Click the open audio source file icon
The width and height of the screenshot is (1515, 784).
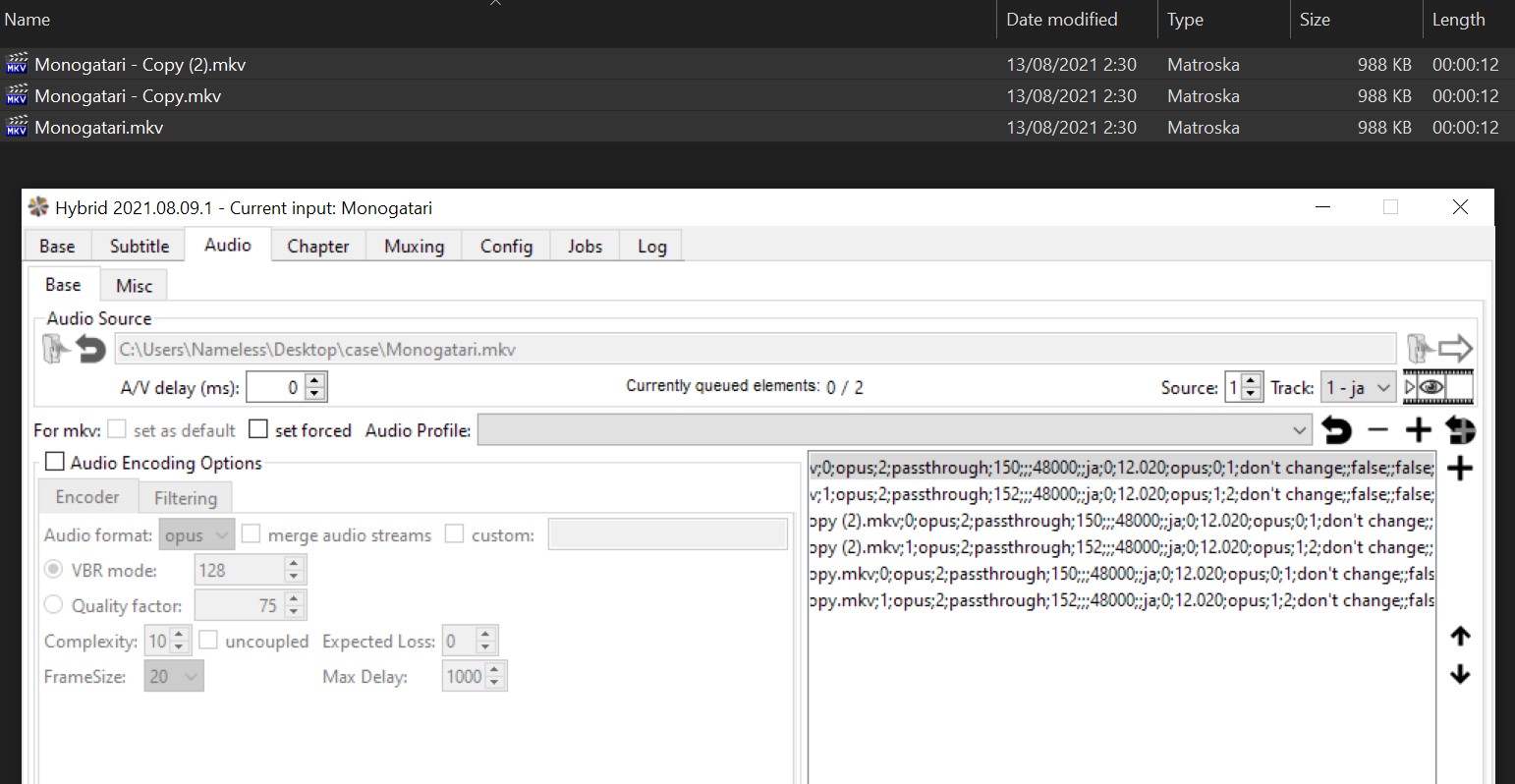[x=56, y=349]
